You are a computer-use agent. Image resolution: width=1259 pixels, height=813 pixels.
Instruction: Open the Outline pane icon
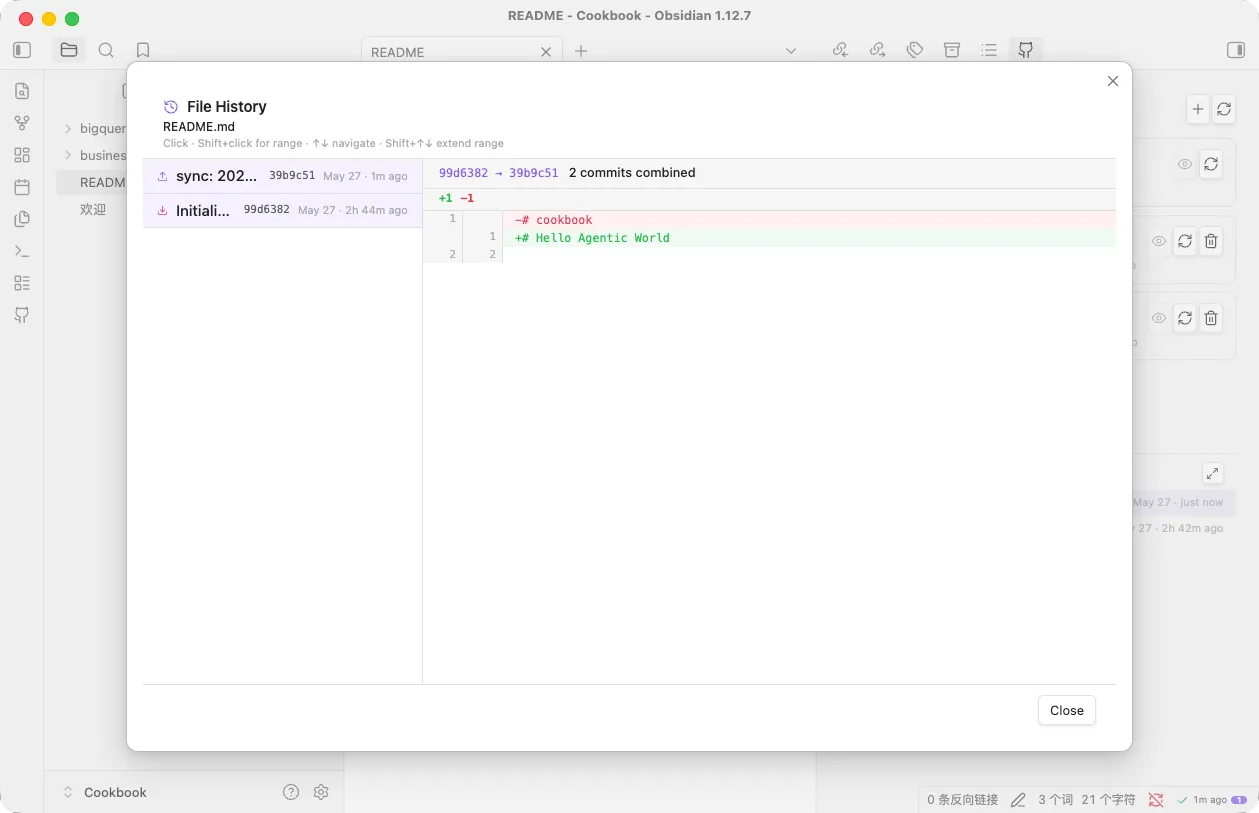click(989, 50)
